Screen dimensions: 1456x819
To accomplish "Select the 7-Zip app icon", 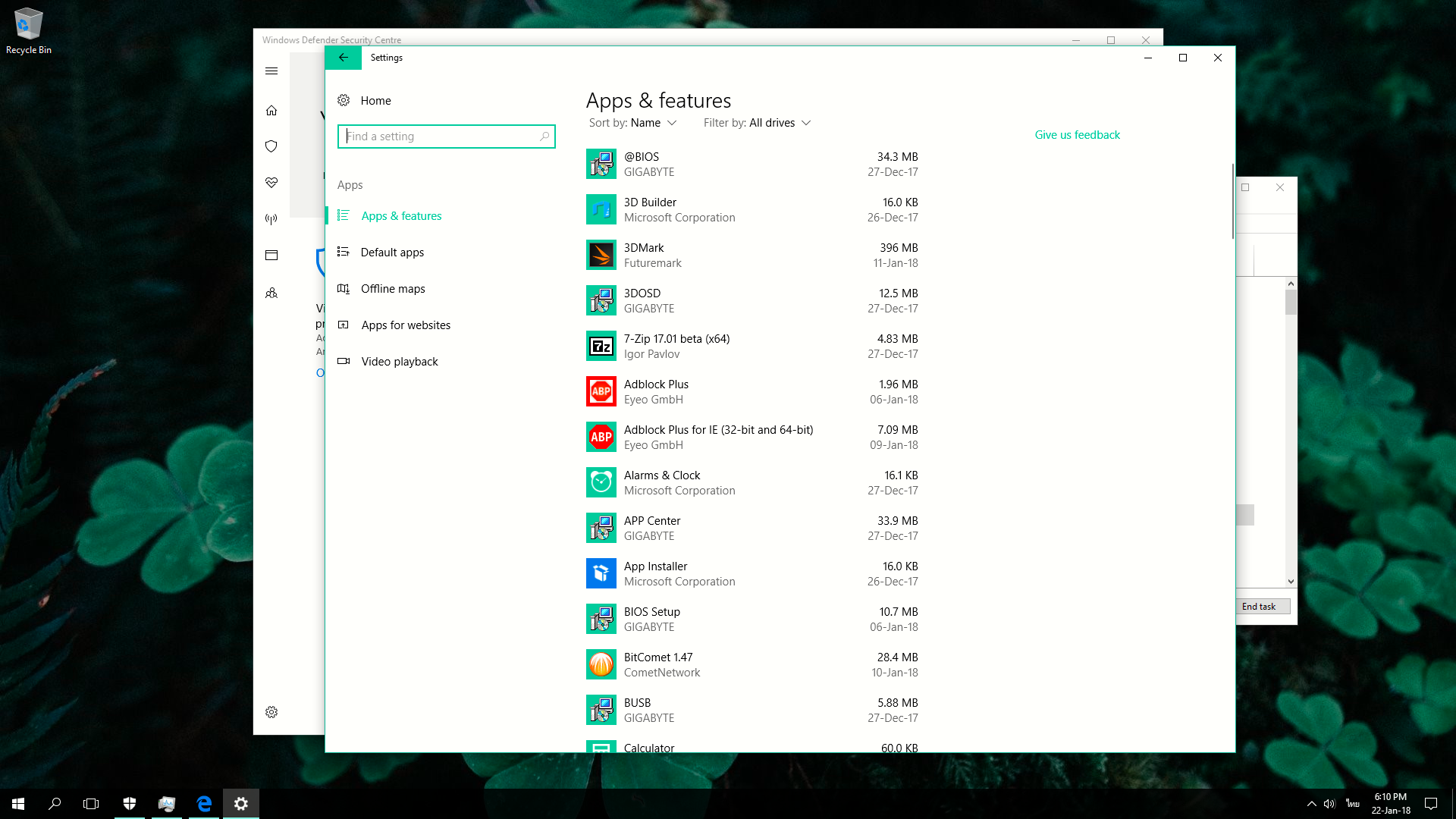I will pyautogui.click(x=601, y=346).
